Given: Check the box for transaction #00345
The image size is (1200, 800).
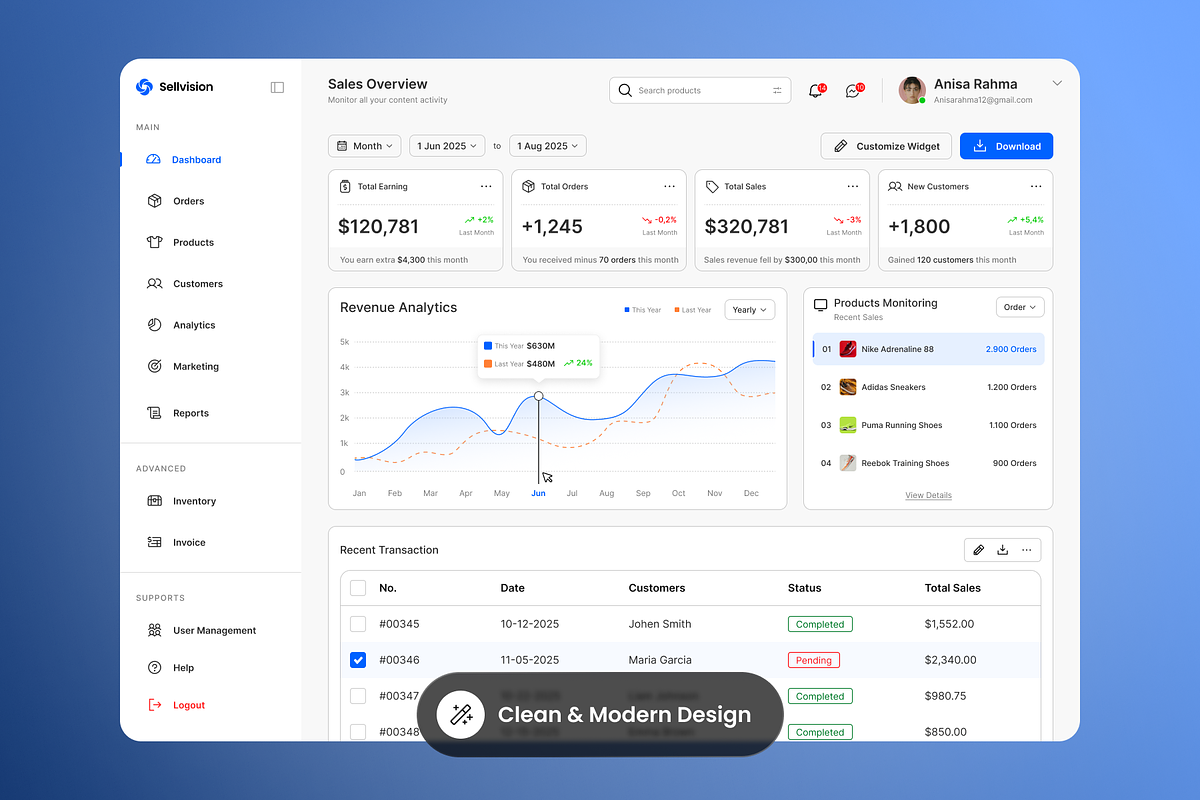Looking at the screenshot, I should click(x=358, y=624).
